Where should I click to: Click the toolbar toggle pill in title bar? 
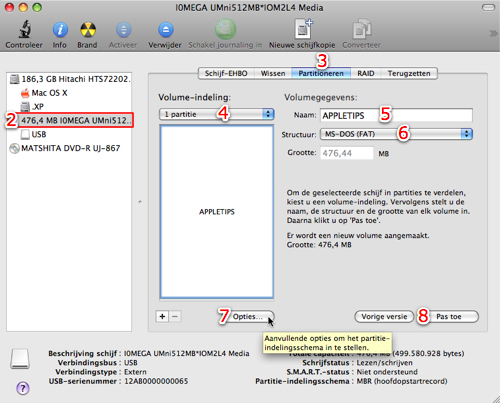(x=488, y=7)
